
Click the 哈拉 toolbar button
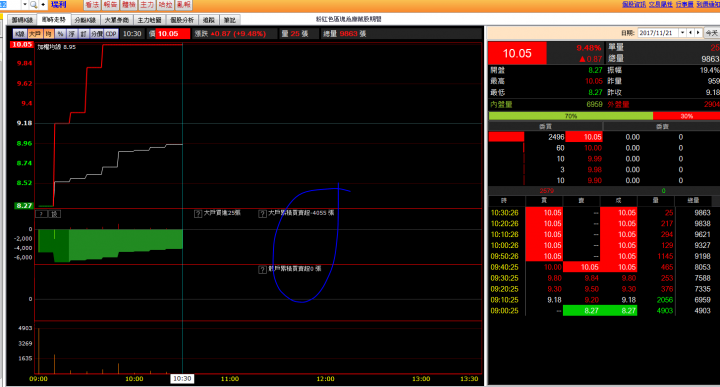[x=165, y=5]
